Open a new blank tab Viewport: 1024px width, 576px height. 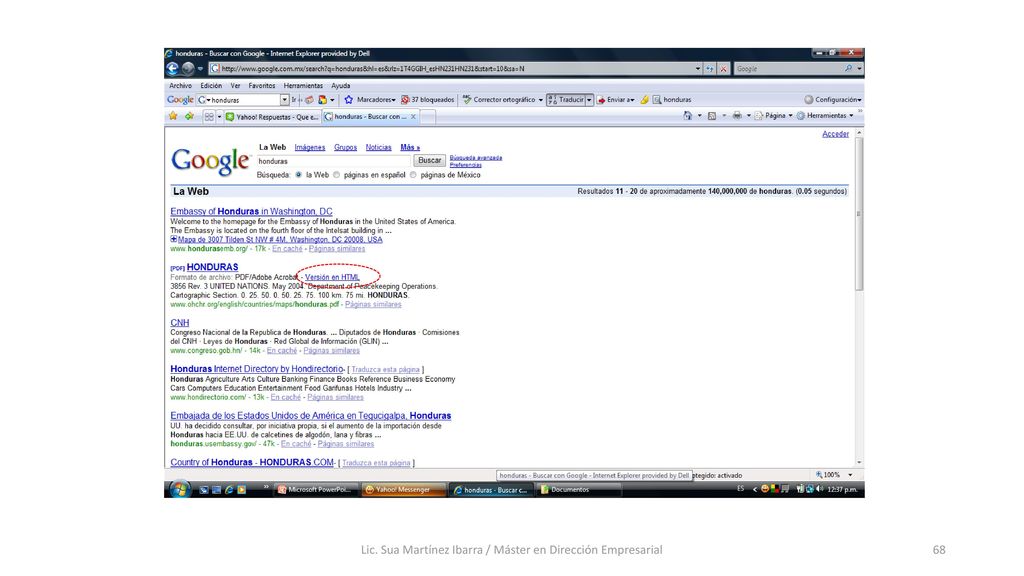click(x=428, y=117)
